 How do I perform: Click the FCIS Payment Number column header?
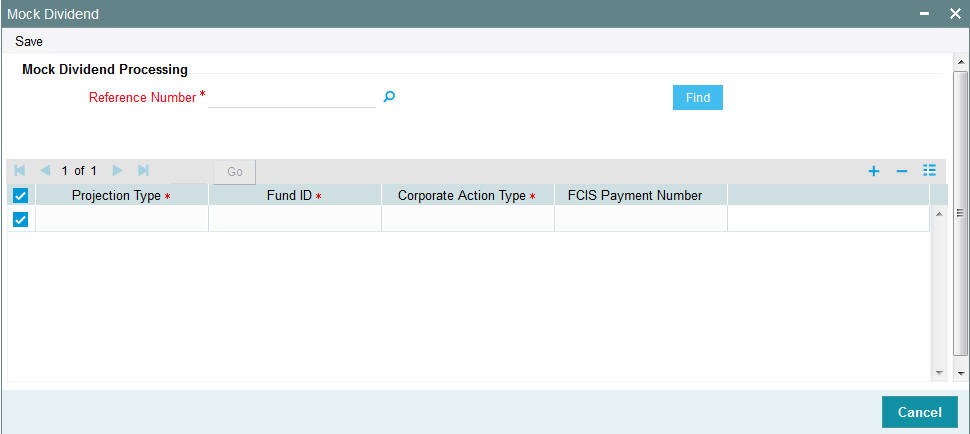[x=641, y=195]
